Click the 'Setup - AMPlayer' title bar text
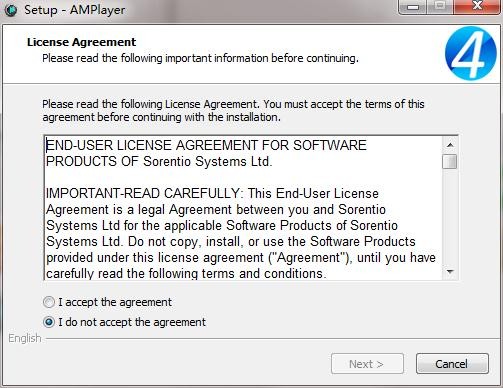 tap(75, 10)
